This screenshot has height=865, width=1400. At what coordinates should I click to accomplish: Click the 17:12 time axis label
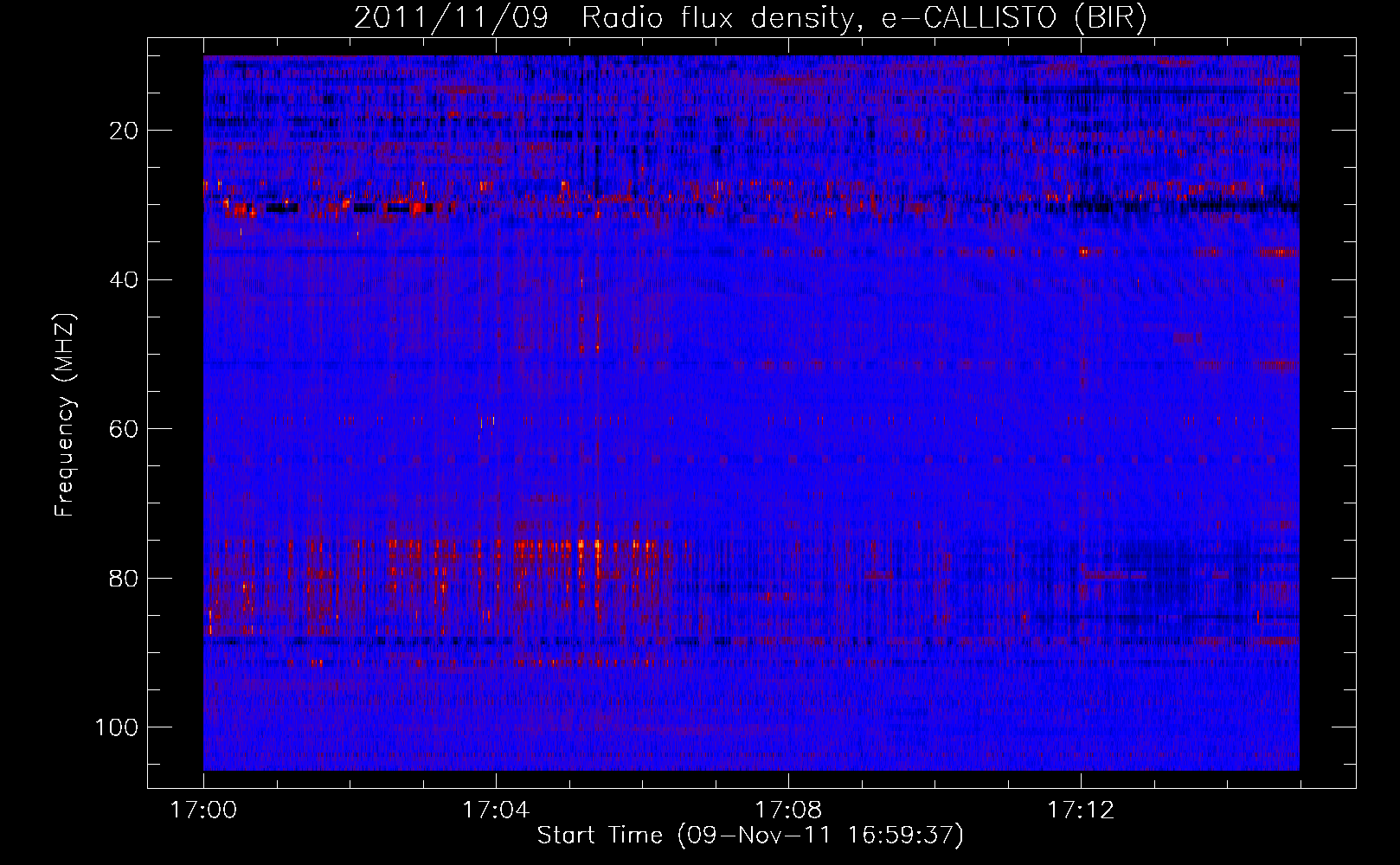click(x=1081, y=811)
